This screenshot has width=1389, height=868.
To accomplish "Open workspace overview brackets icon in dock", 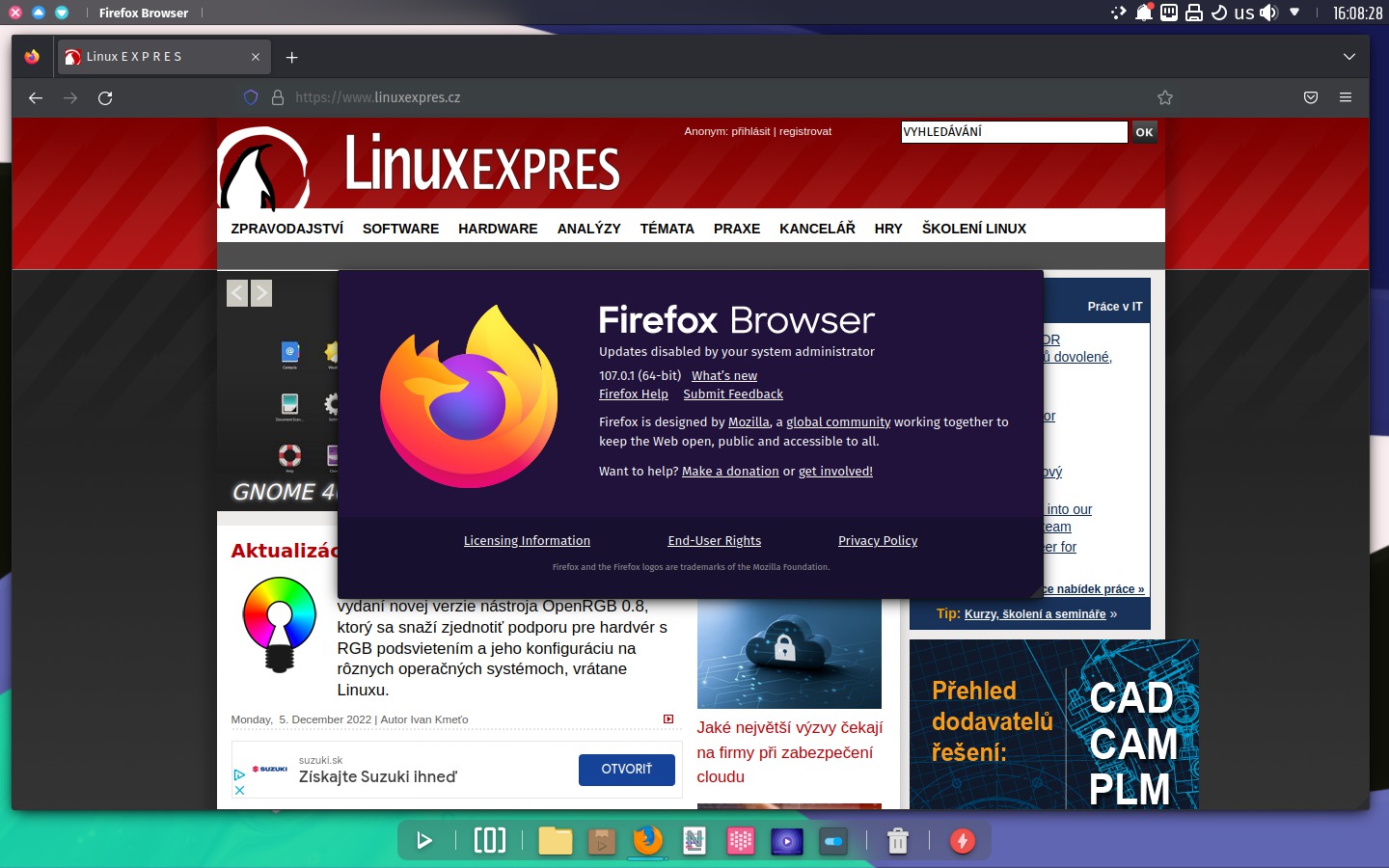I will coord(490,841).
